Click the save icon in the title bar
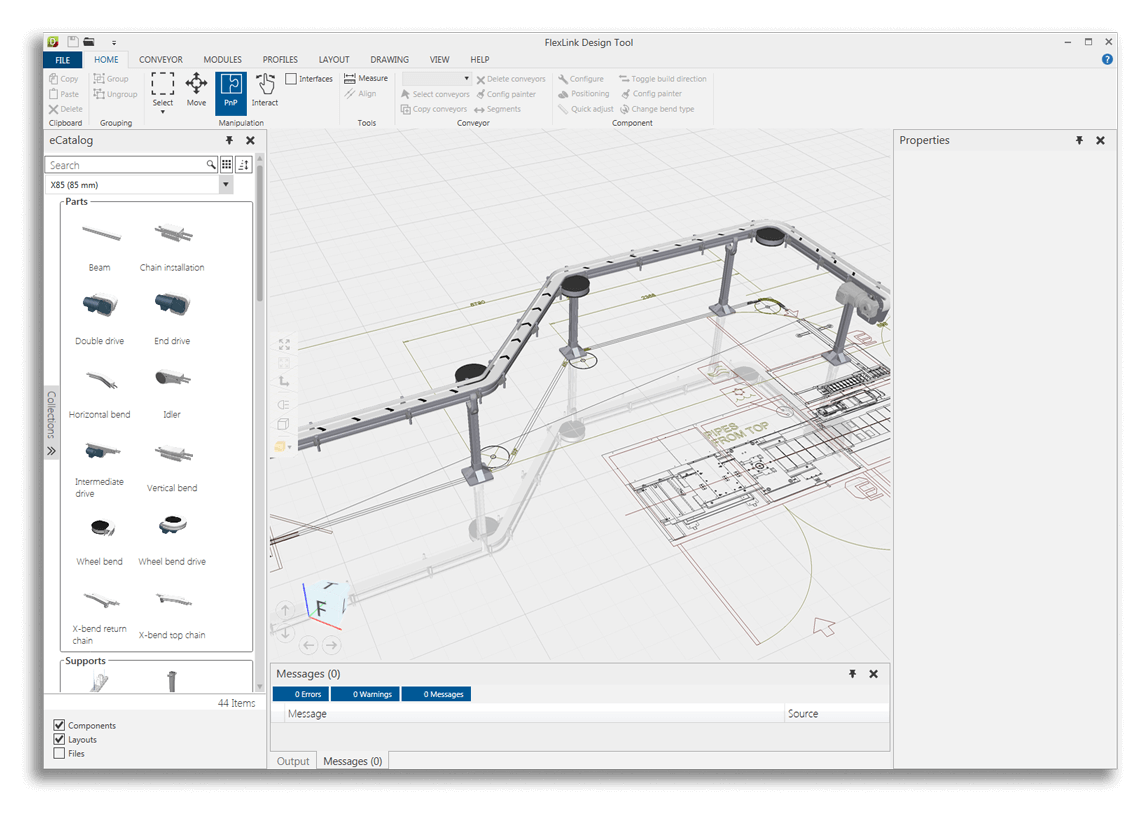This screenshot has height=815, width=1147. click(73, 42)
